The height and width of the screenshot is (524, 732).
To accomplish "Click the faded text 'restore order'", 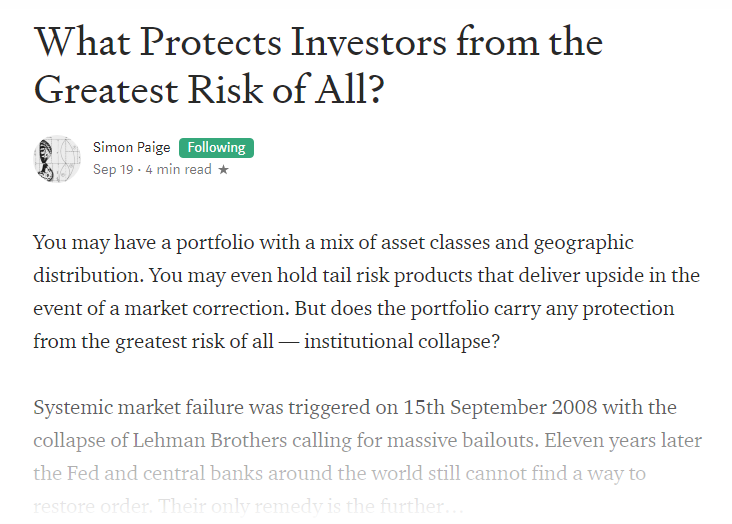I will [x=92, y=506].
